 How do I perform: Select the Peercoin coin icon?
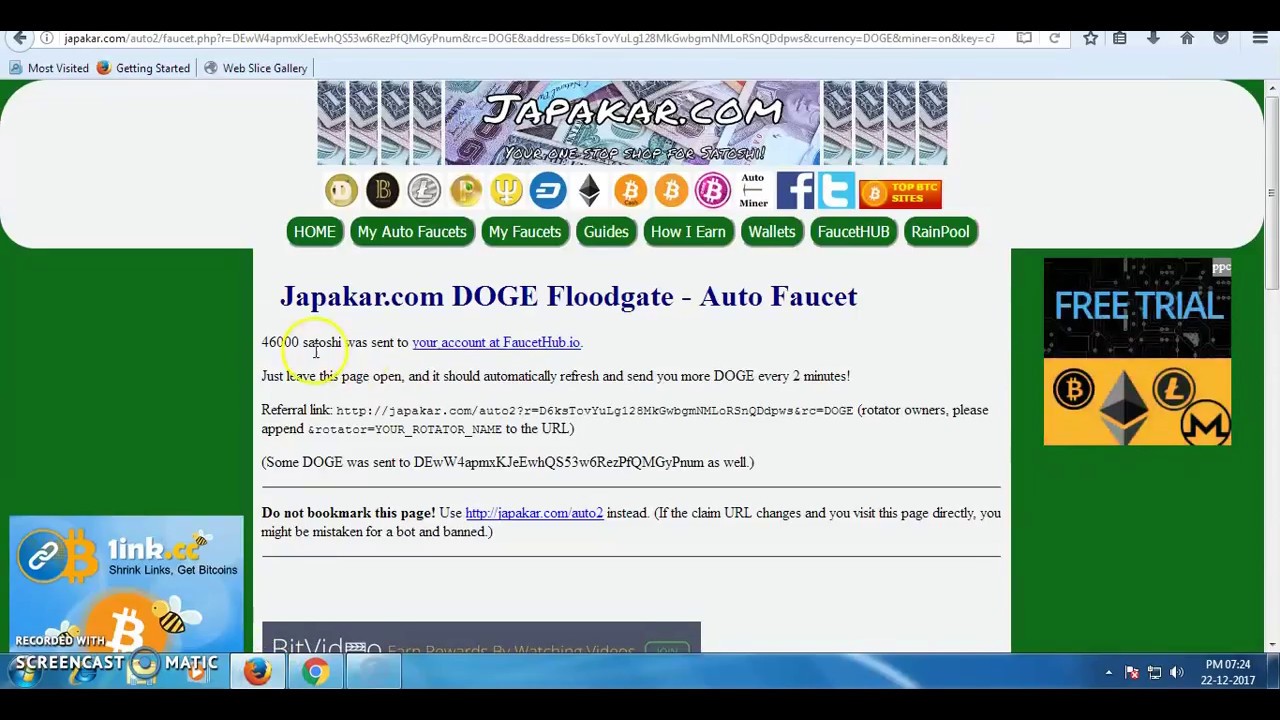[465, 190]
